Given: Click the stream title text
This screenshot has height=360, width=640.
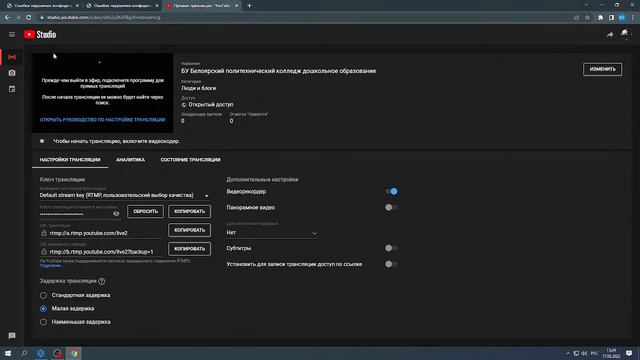Looking at the screenshot, I should (278, 71).
